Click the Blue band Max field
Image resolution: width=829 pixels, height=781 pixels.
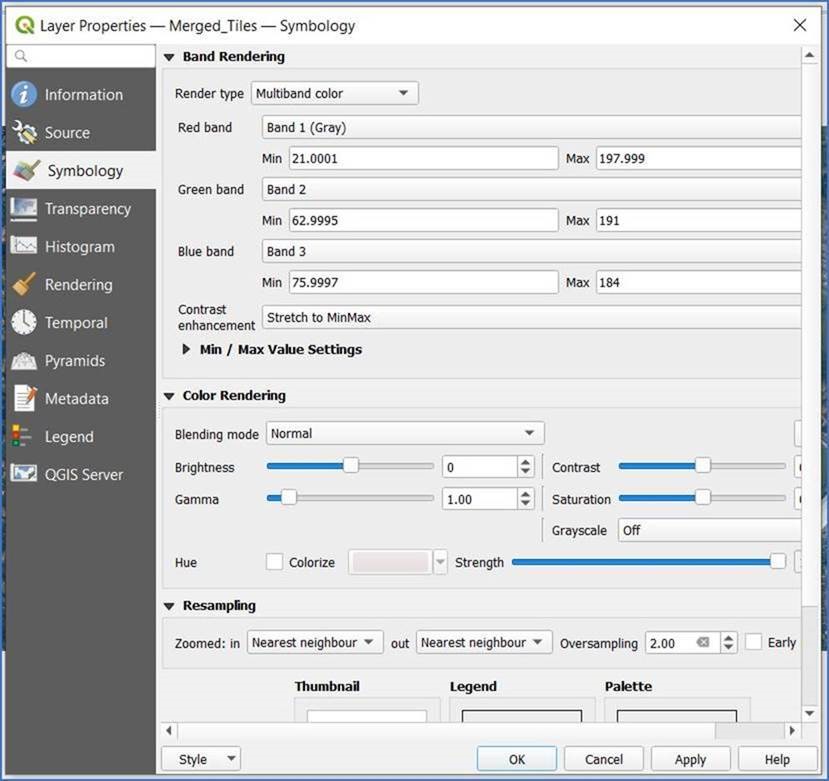[698, 282]
